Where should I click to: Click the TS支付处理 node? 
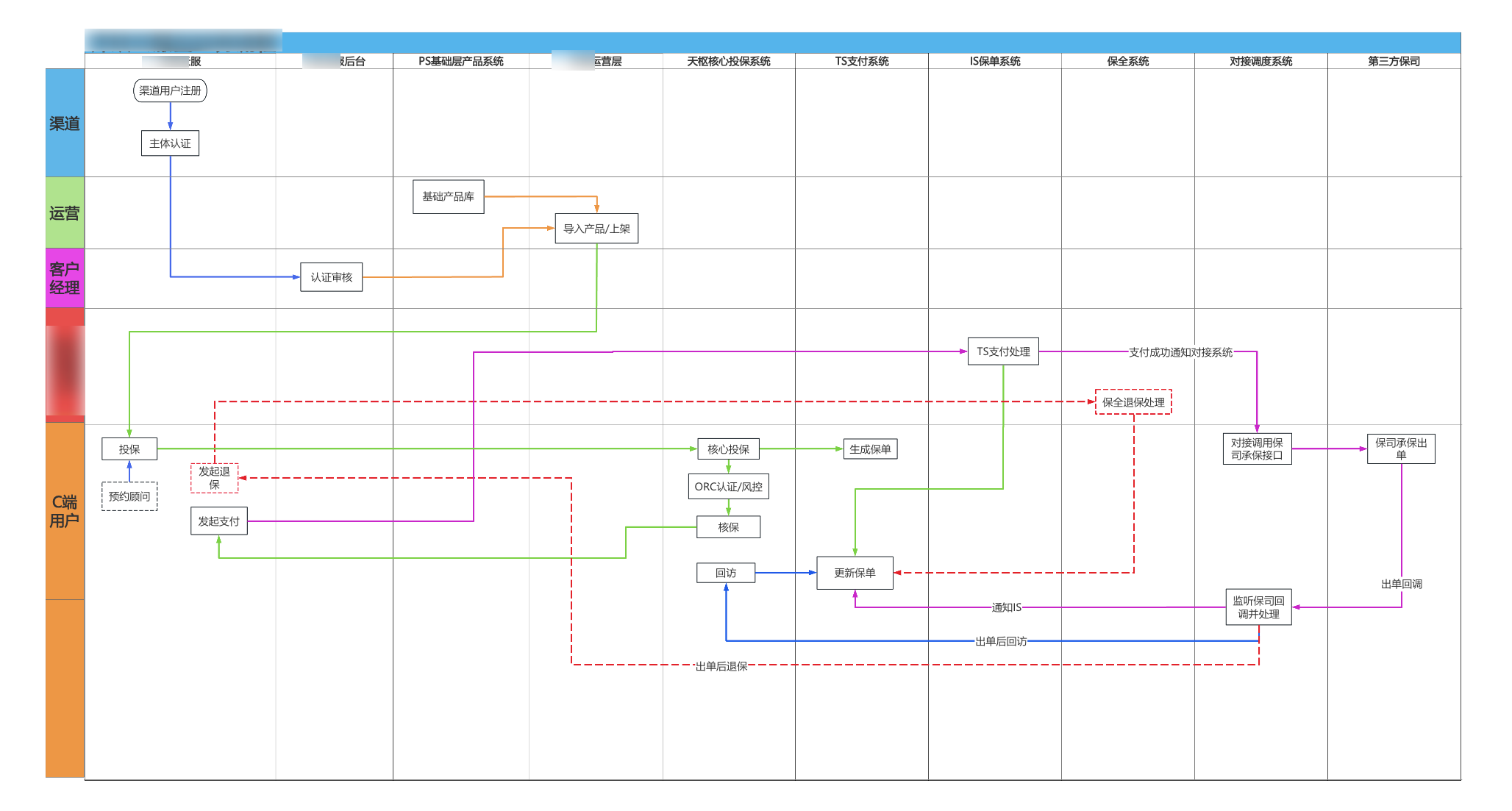pyautogui.click(x=1003, y=351)
